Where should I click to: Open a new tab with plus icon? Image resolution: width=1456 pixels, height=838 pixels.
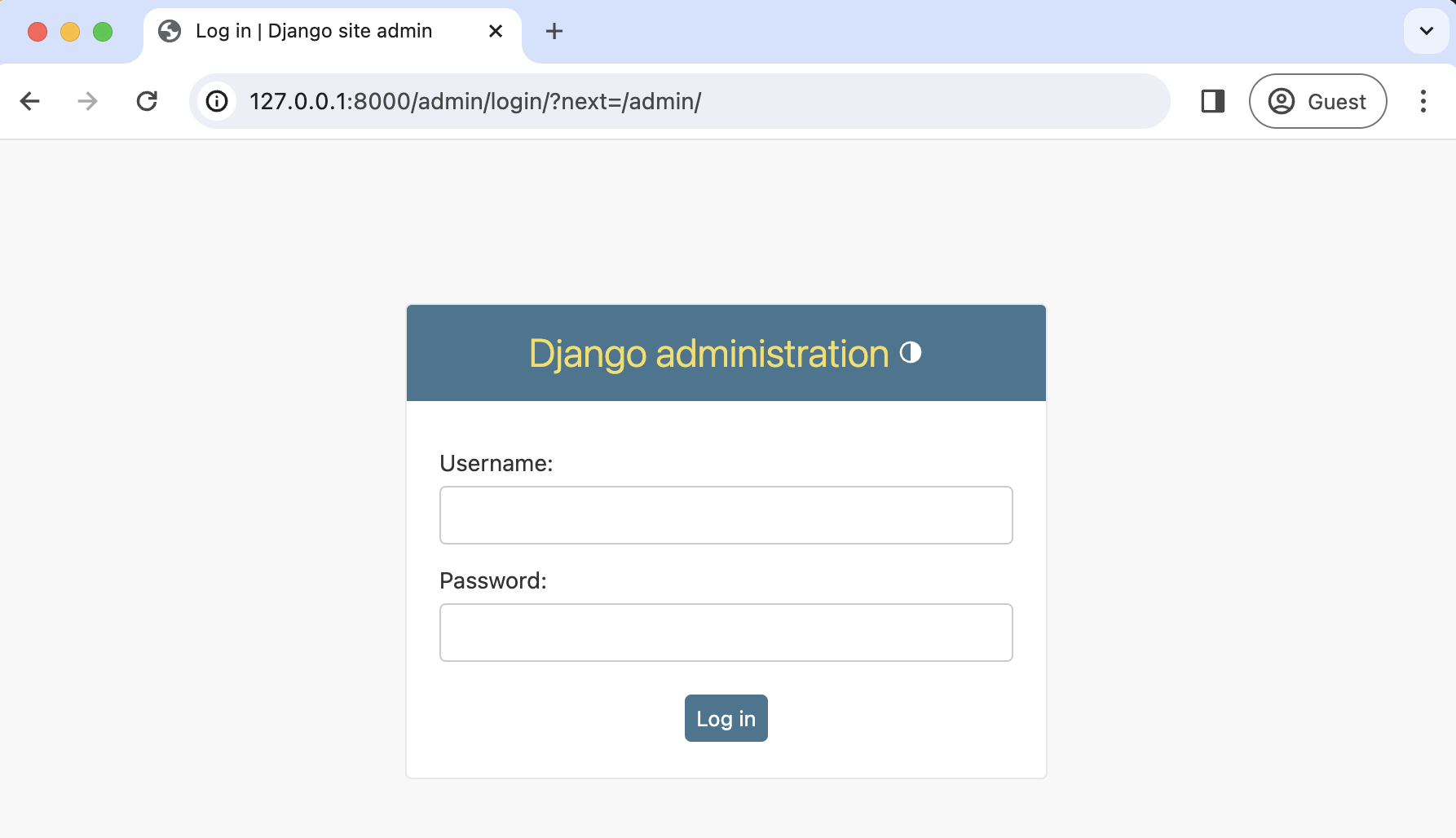coord(554,31)
